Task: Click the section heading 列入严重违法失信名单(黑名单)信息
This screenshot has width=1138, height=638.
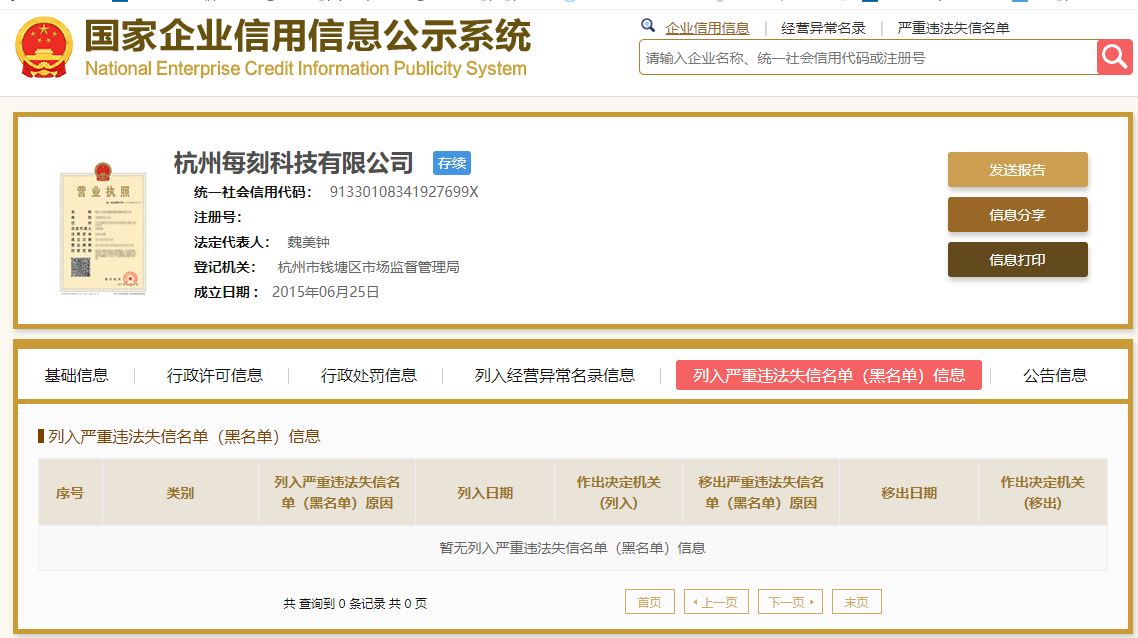Action: (x=184, y=436)
